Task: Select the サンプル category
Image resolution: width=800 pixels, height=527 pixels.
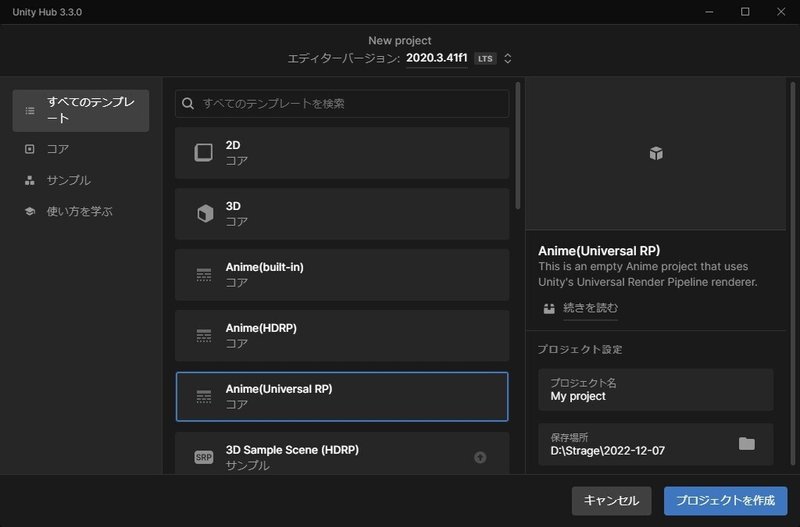Action: (x=81, y=180)
